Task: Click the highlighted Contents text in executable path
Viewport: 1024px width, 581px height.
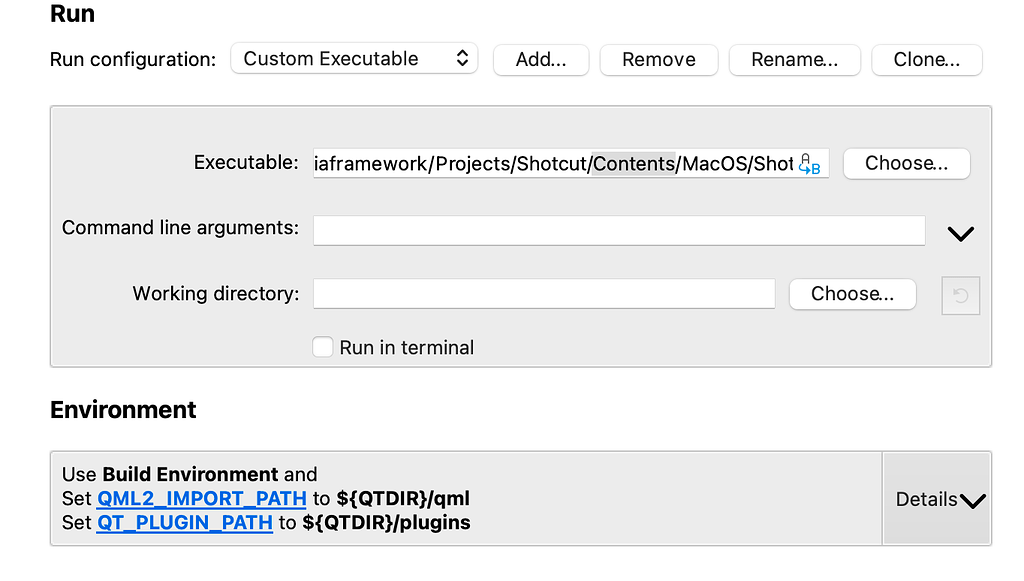Action: pos(634,164)
